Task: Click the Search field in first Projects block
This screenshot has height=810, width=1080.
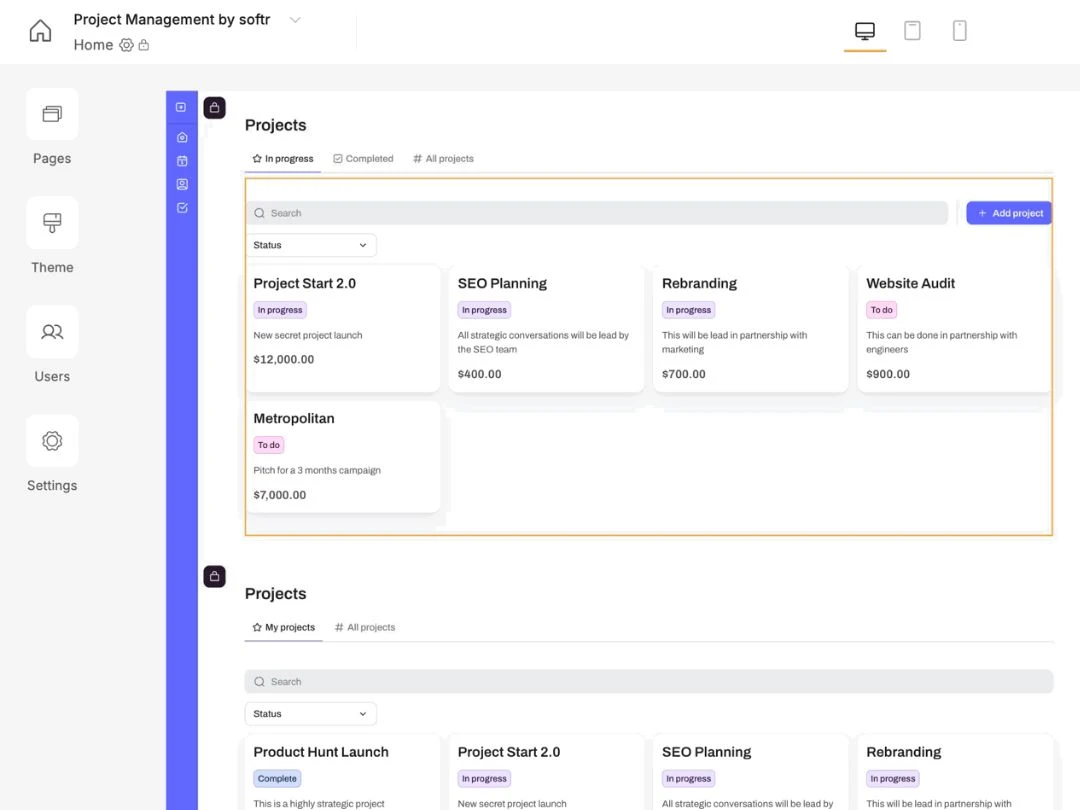Action: (x=596, y=213)
